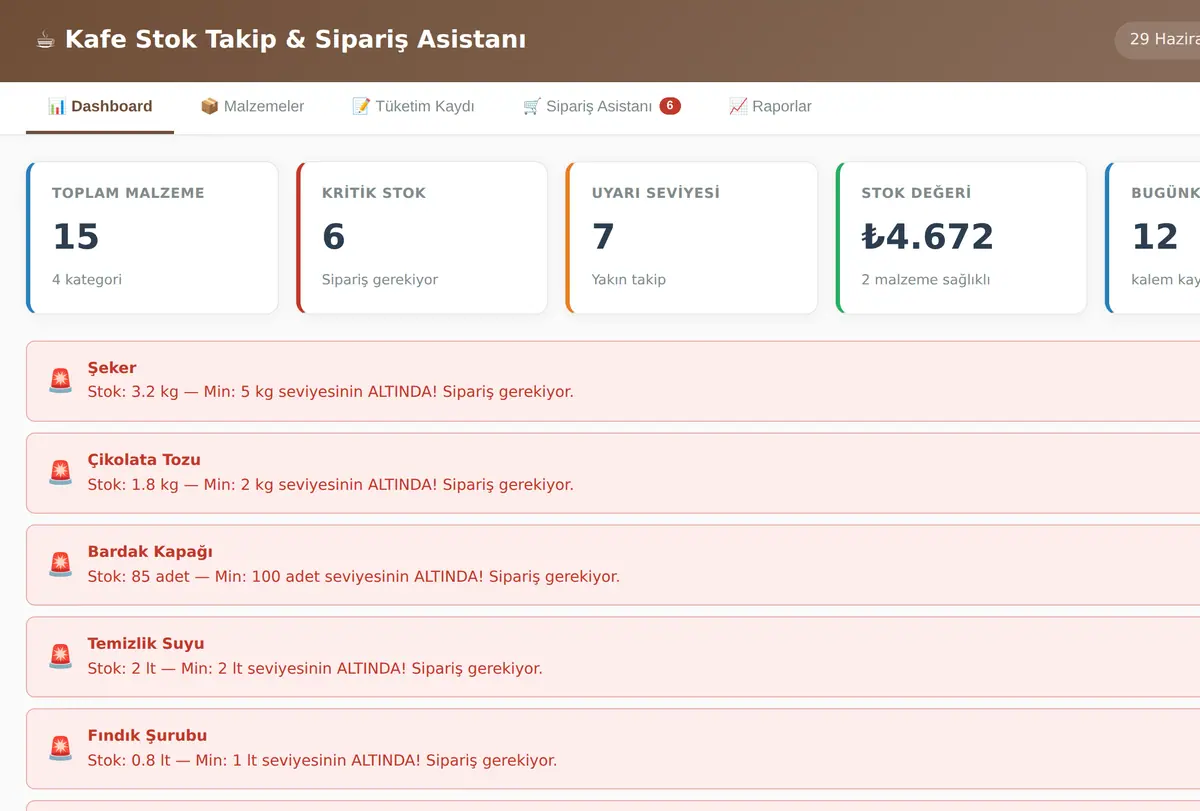Click the Bardak Kapağı alert title
This screenshot has height=811, width=1200.
click(150, 552)
